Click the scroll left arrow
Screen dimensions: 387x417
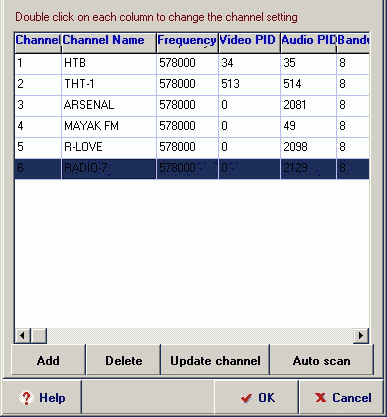pyautogui.click(x=23, y=335)
